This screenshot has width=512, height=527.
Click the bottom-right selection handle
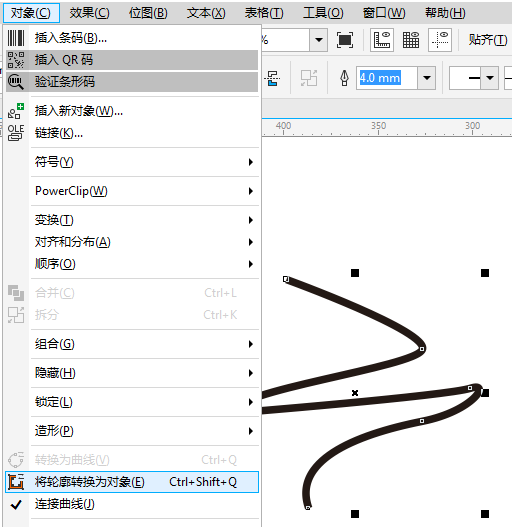tap(485, 514)
